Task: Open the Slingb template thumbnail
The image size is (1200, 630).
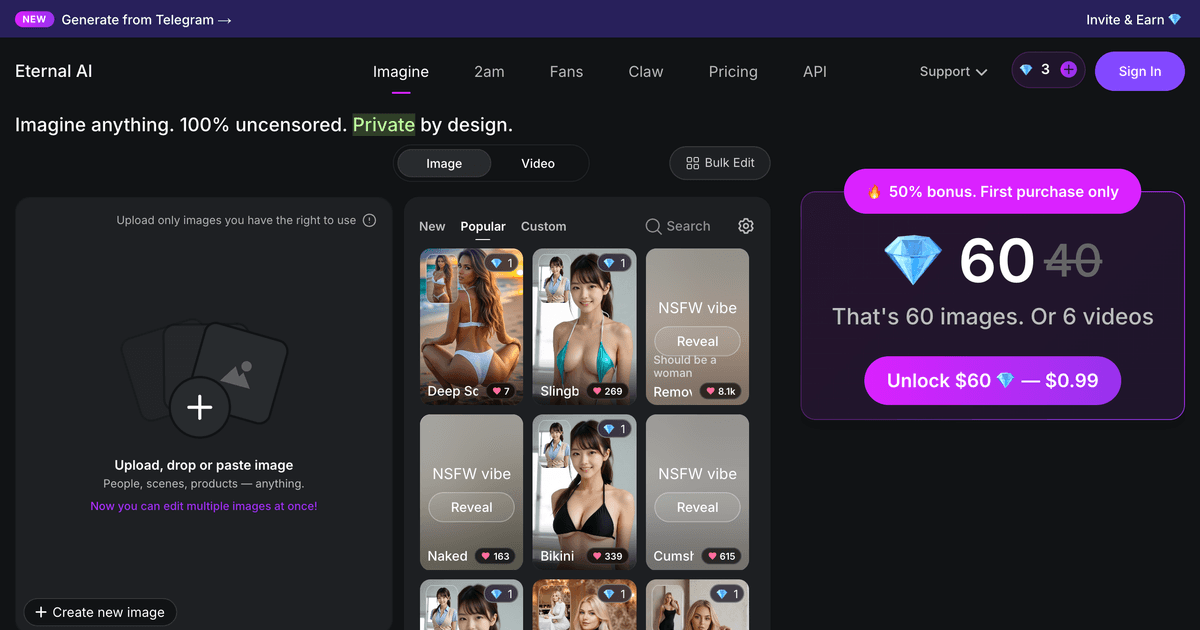Action: [x=584, y=326]
